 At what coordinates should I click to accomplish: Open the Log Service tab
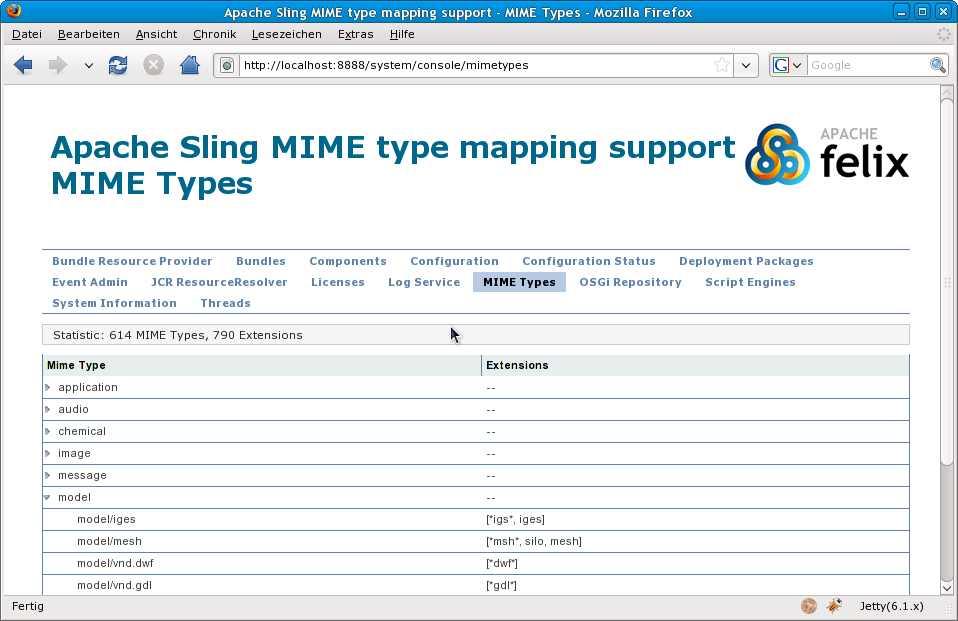pos(424,282)
